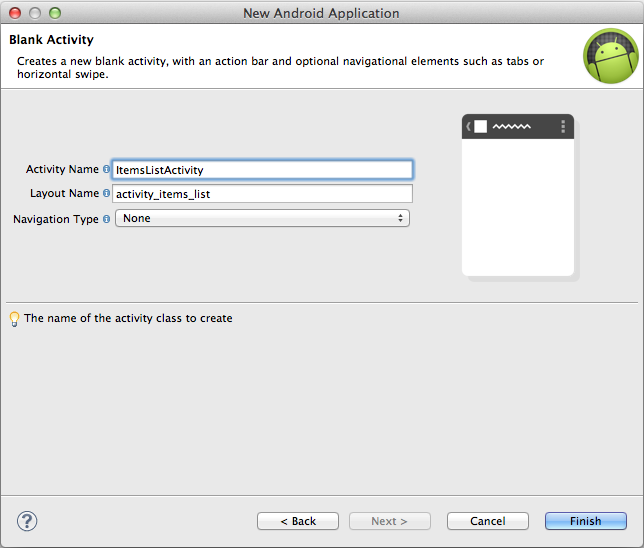Click the wizard description paragraph
The height and width of the screenshot is (548, 644).
pos(280,67)
